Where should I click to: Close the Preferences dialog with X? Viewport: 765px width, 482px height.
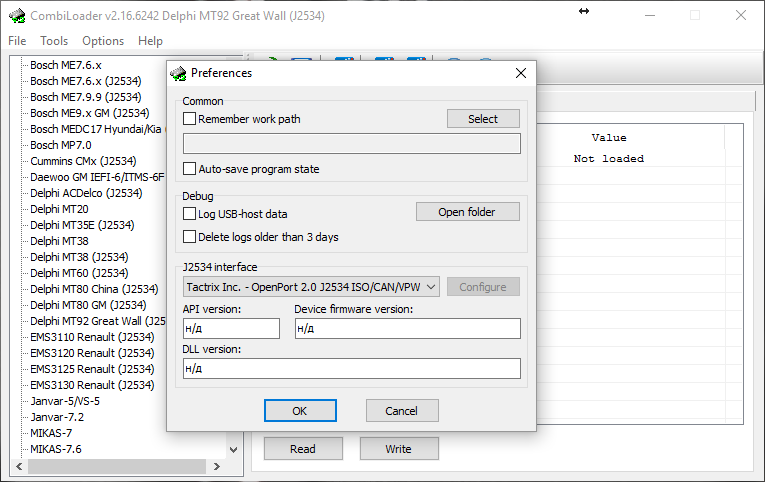coord(520,73)
